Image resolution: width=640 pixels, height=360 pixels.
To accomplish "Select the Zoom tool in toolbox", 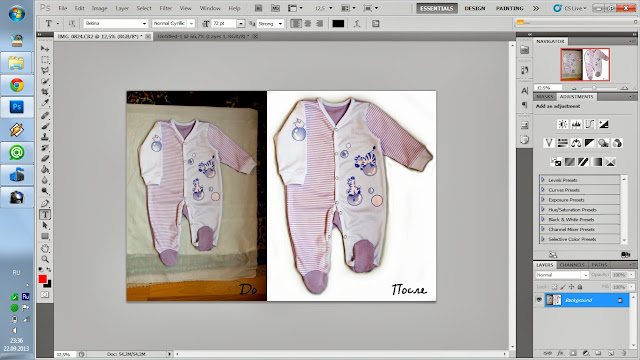I will pos(45,259).
